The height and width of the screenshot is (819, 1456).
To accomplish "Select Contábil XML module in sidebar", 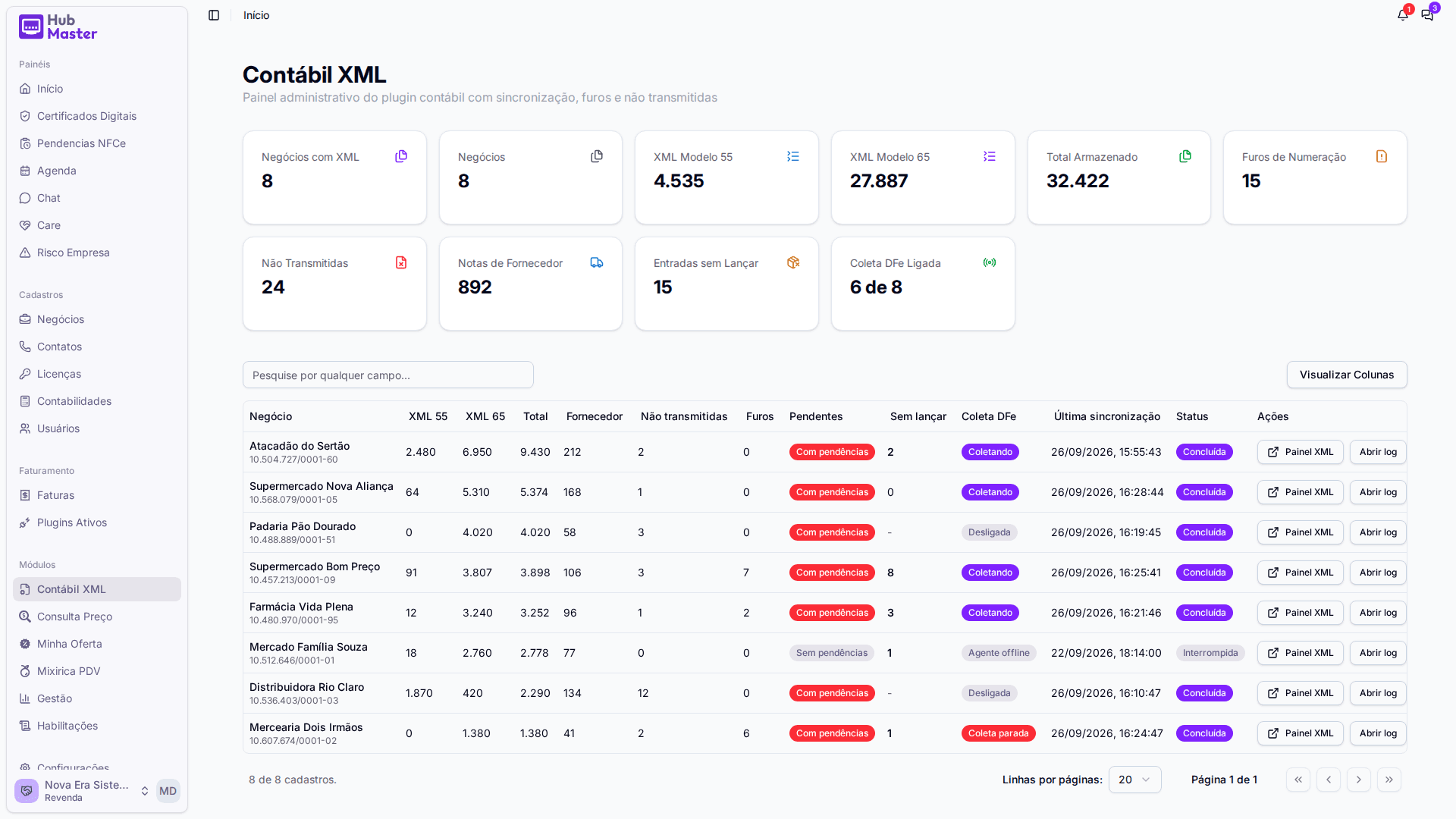I will (x=97, y=589).
